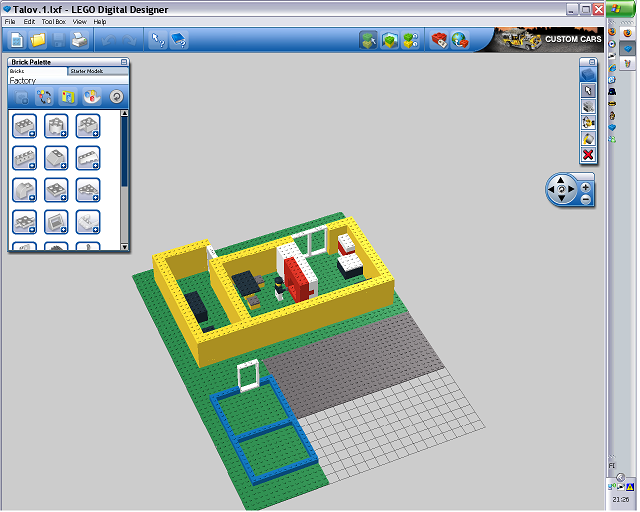Zoom out with minus button
Screen dimensions: 640x512
coord(585,200)
